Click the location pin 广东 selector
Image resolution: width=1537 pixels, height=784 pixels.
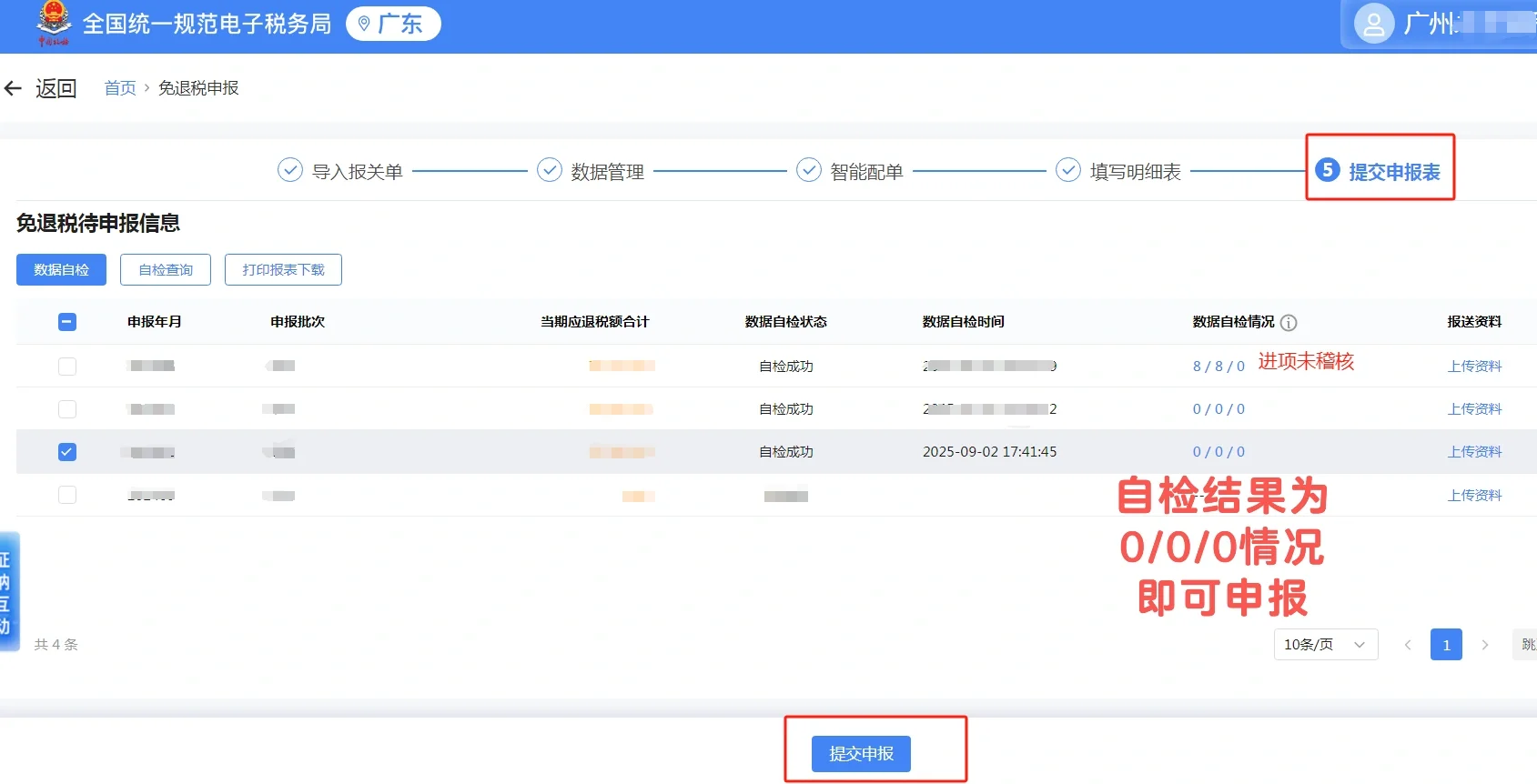tap(393, 24)
